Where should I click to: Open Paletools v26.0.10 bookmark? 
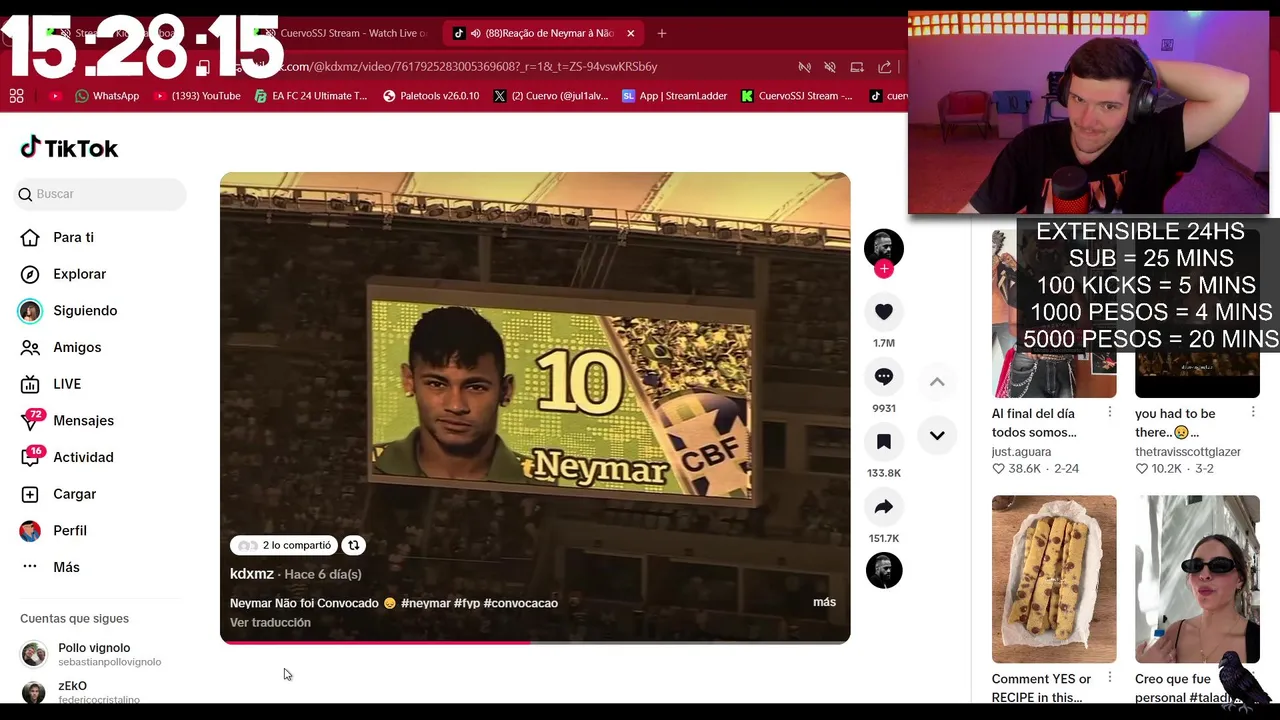(431, 96)
